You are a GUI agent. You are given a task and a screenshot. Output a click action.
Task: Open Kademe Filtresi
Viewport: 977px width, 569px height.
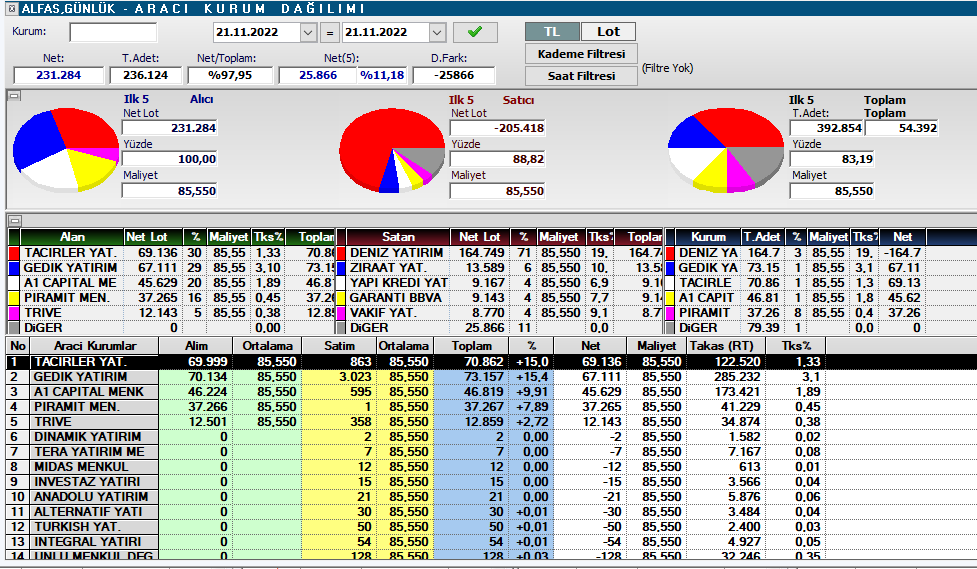[581, 54]
